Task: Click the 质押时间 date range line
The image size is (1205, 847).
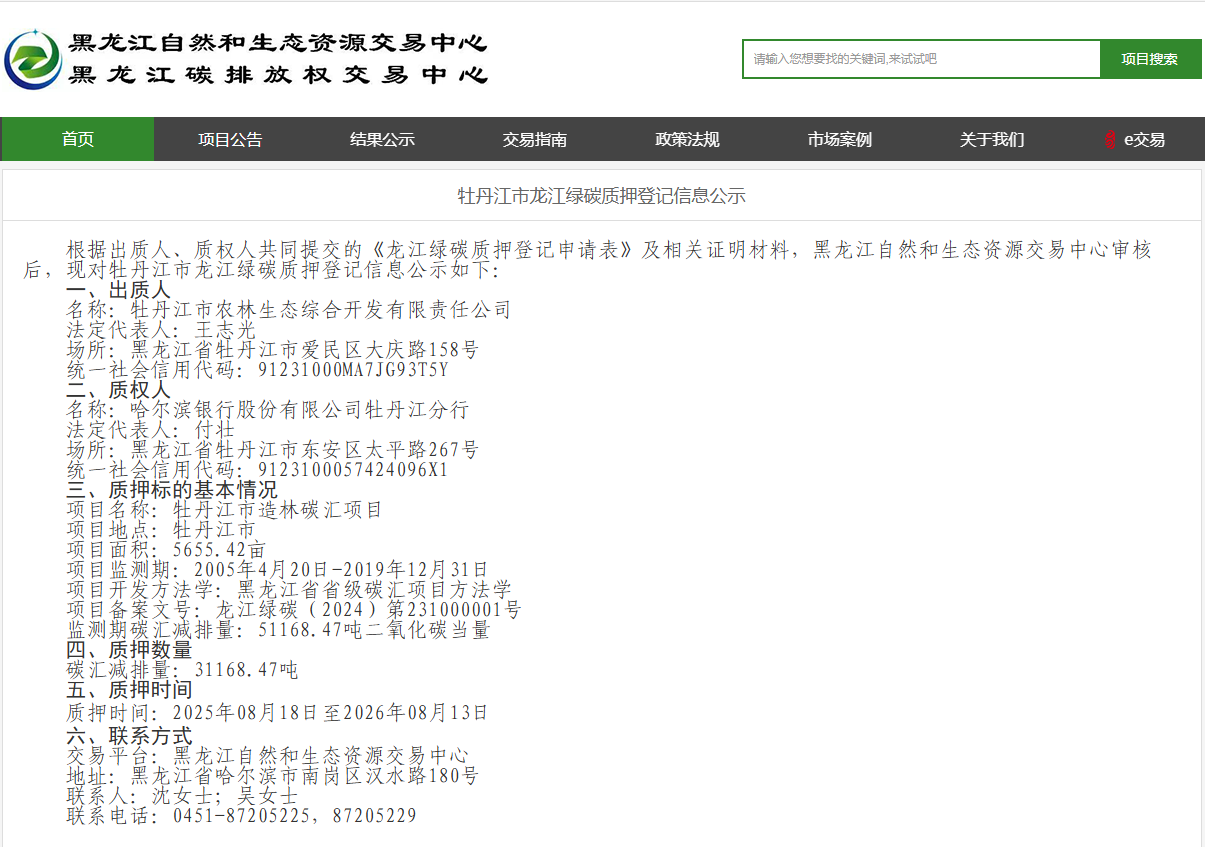Action: click(277, 713)
